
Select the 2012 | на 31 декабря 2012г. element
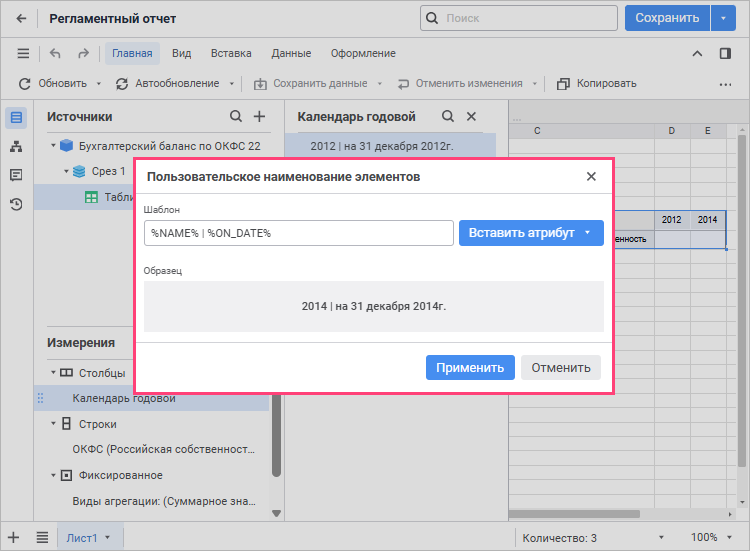tap(390, 146)
